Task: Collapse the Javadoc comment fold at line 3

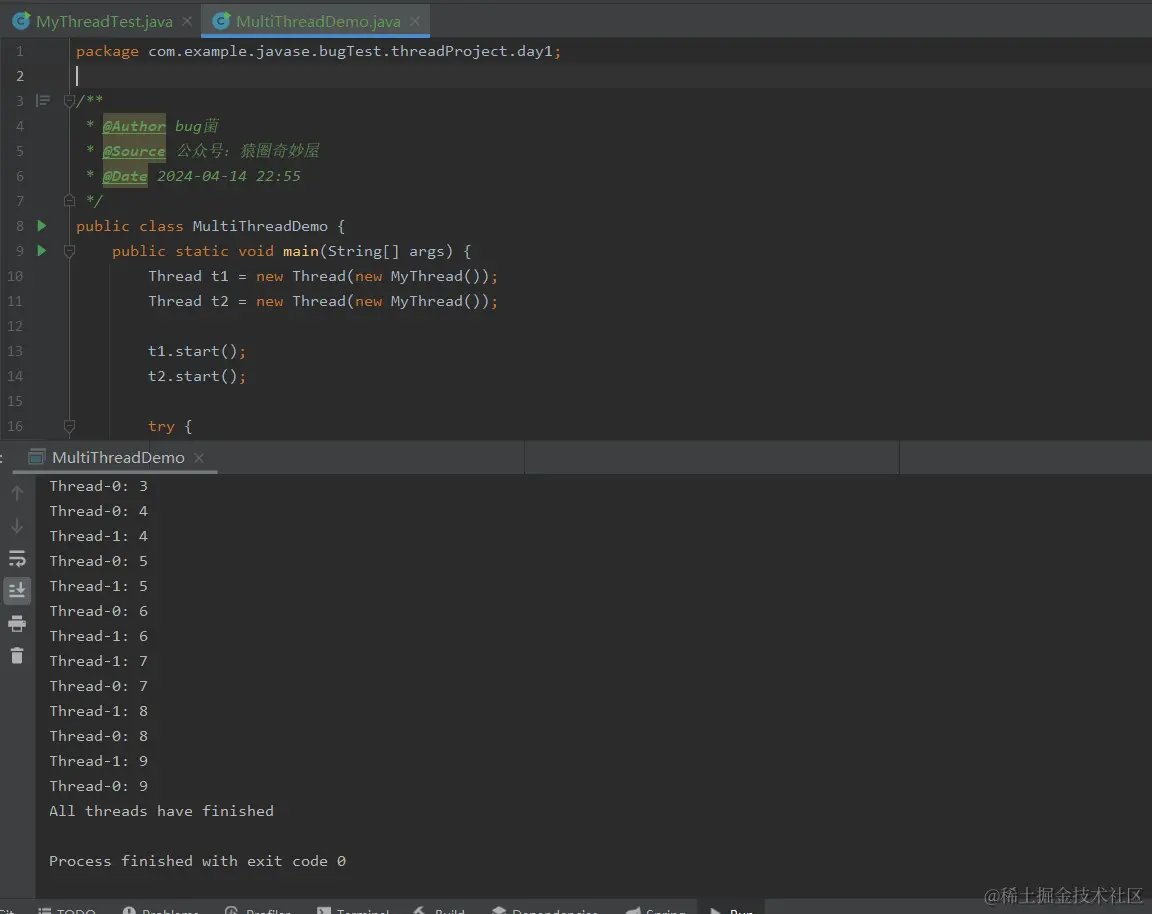Action: click(69, 101)
